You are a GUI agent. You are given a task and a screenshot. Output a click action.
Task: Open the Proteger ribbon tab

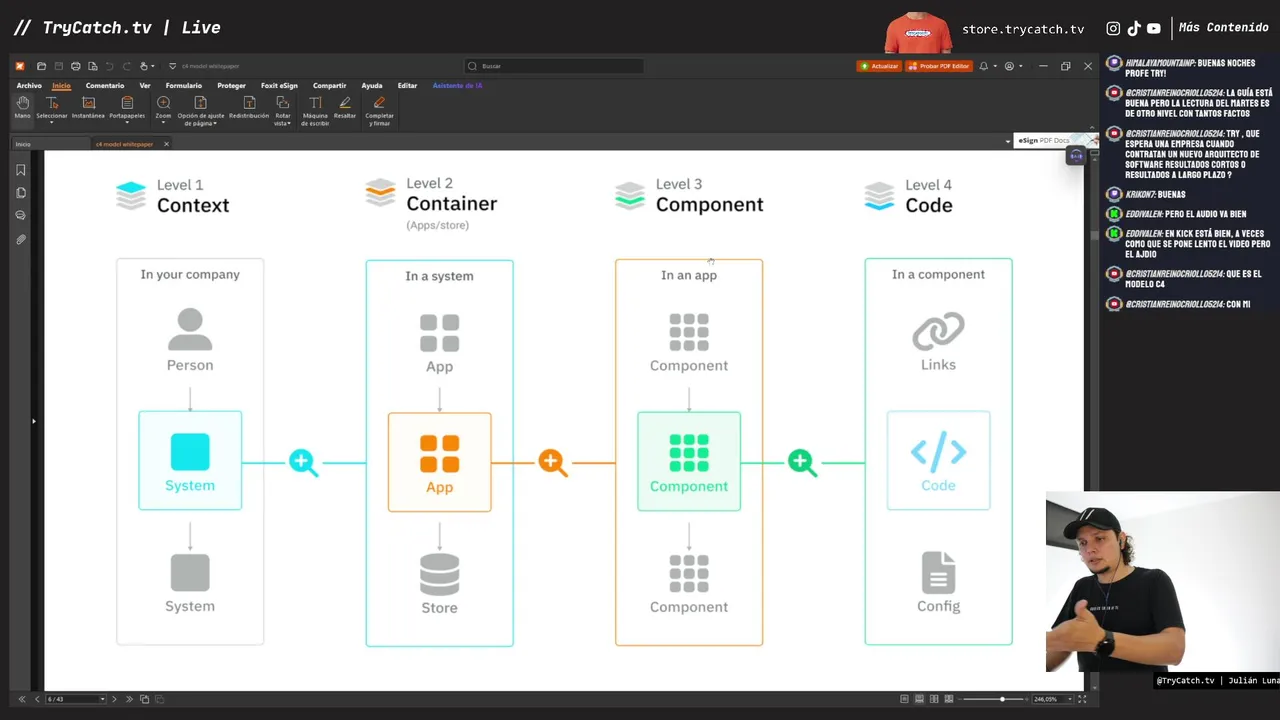pyautogui.click(x=231, y=86)
